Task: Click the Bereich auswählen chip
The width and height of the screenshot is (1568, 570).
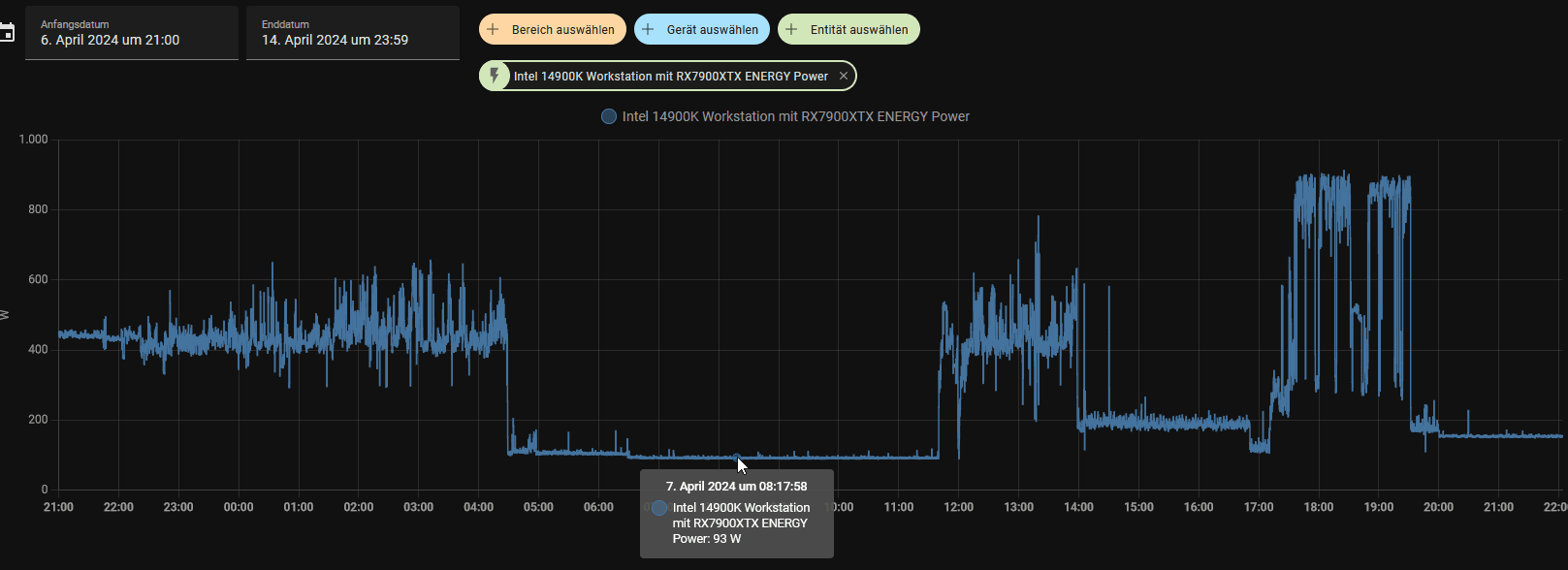Action: click(553, 29)
